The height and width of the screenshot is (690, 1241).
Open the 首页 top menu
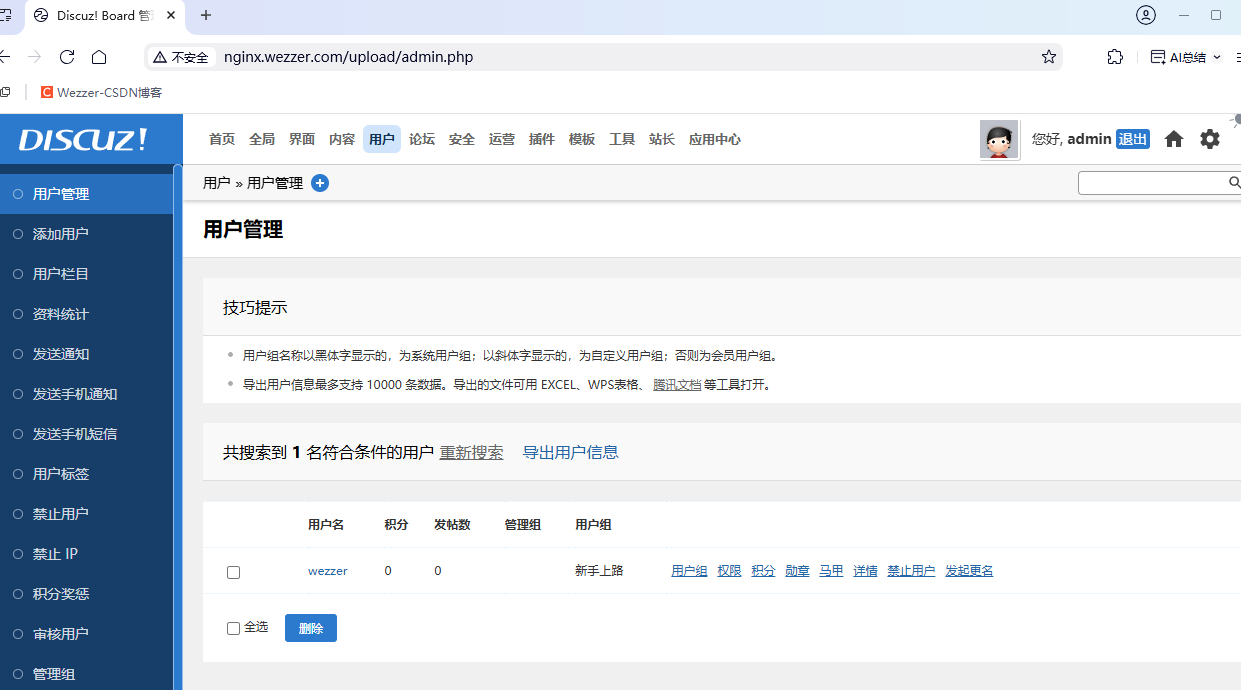[222, 139]
